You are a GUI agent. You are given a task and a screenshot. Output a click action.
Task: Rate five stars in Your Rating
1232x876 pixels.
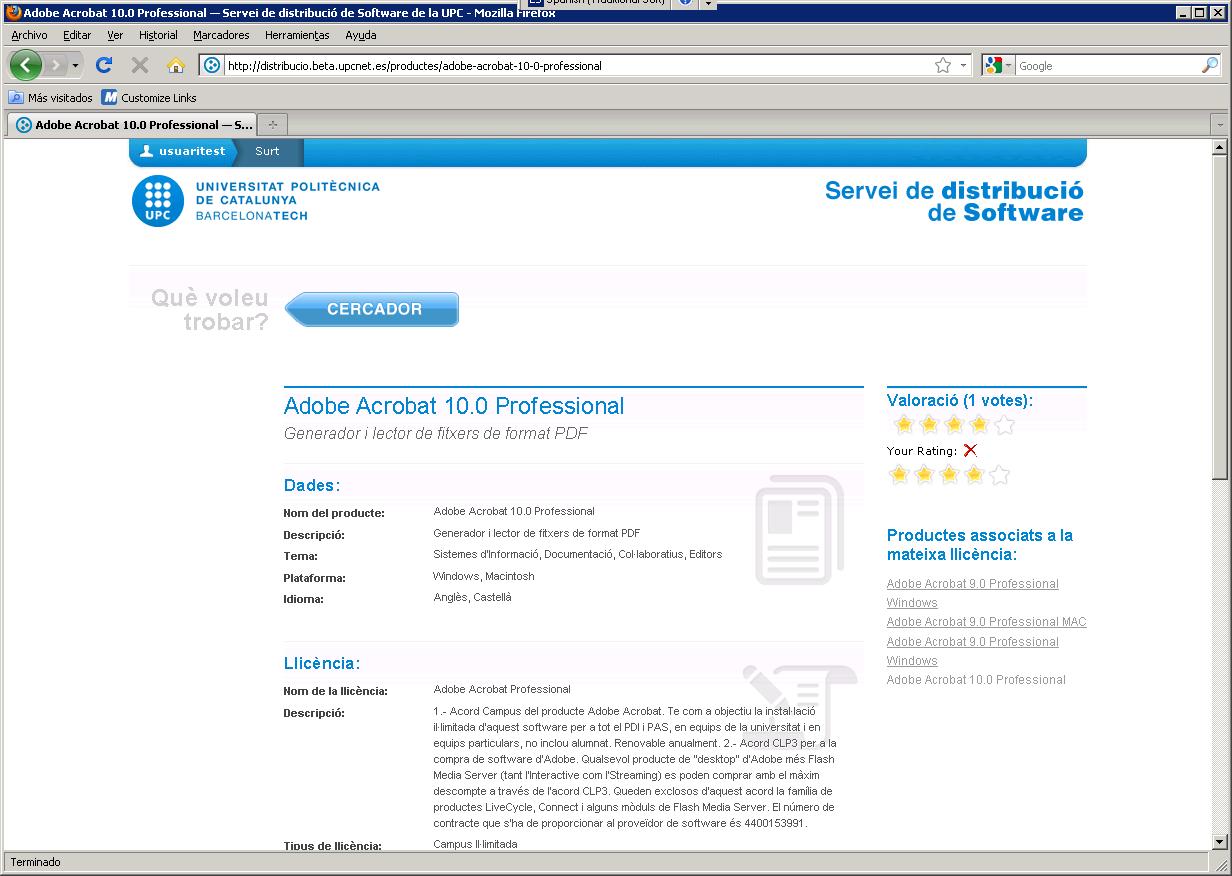(x=999, y=475)
